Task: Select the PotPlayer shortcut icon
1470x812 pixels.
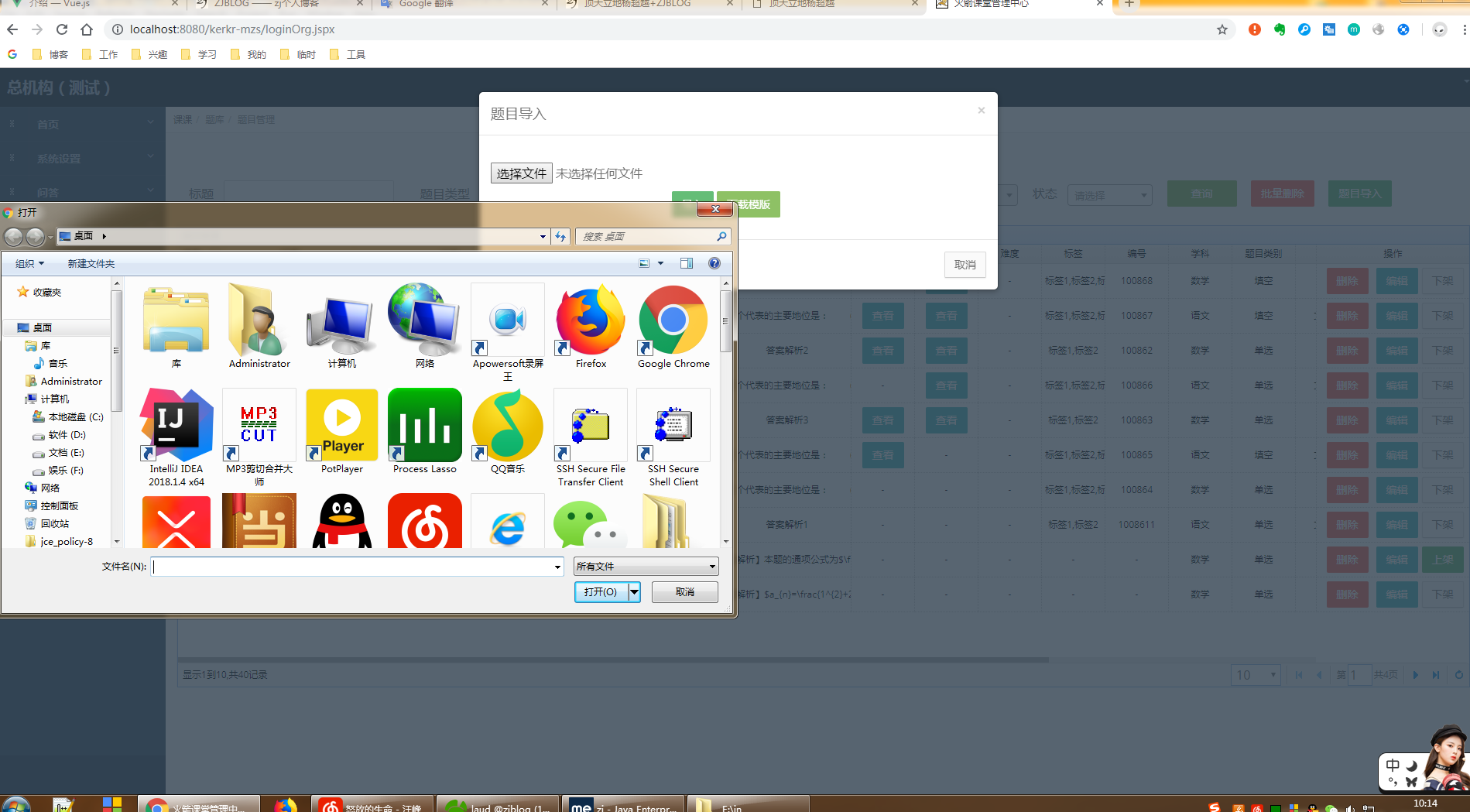Action: coord(341,425)
